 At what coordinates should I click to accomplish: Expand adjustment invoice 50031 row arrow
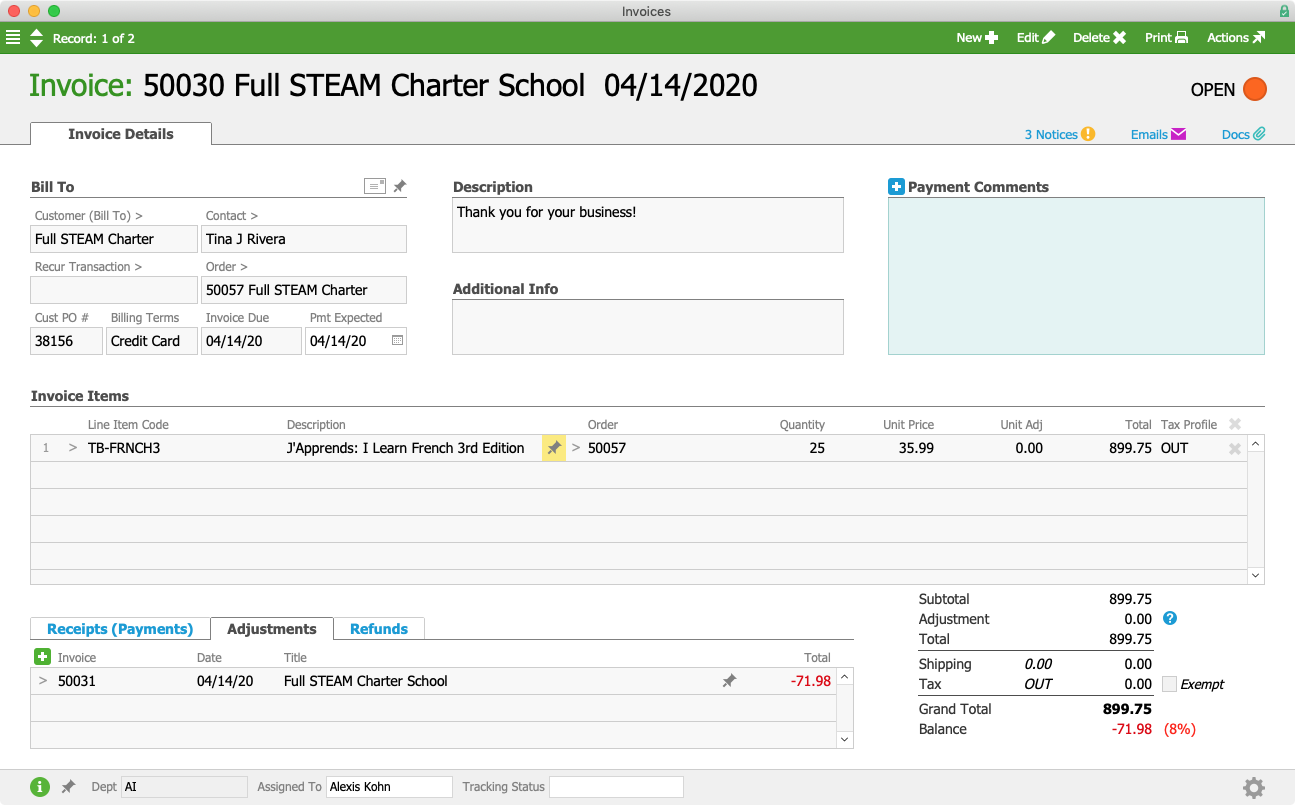43,681
